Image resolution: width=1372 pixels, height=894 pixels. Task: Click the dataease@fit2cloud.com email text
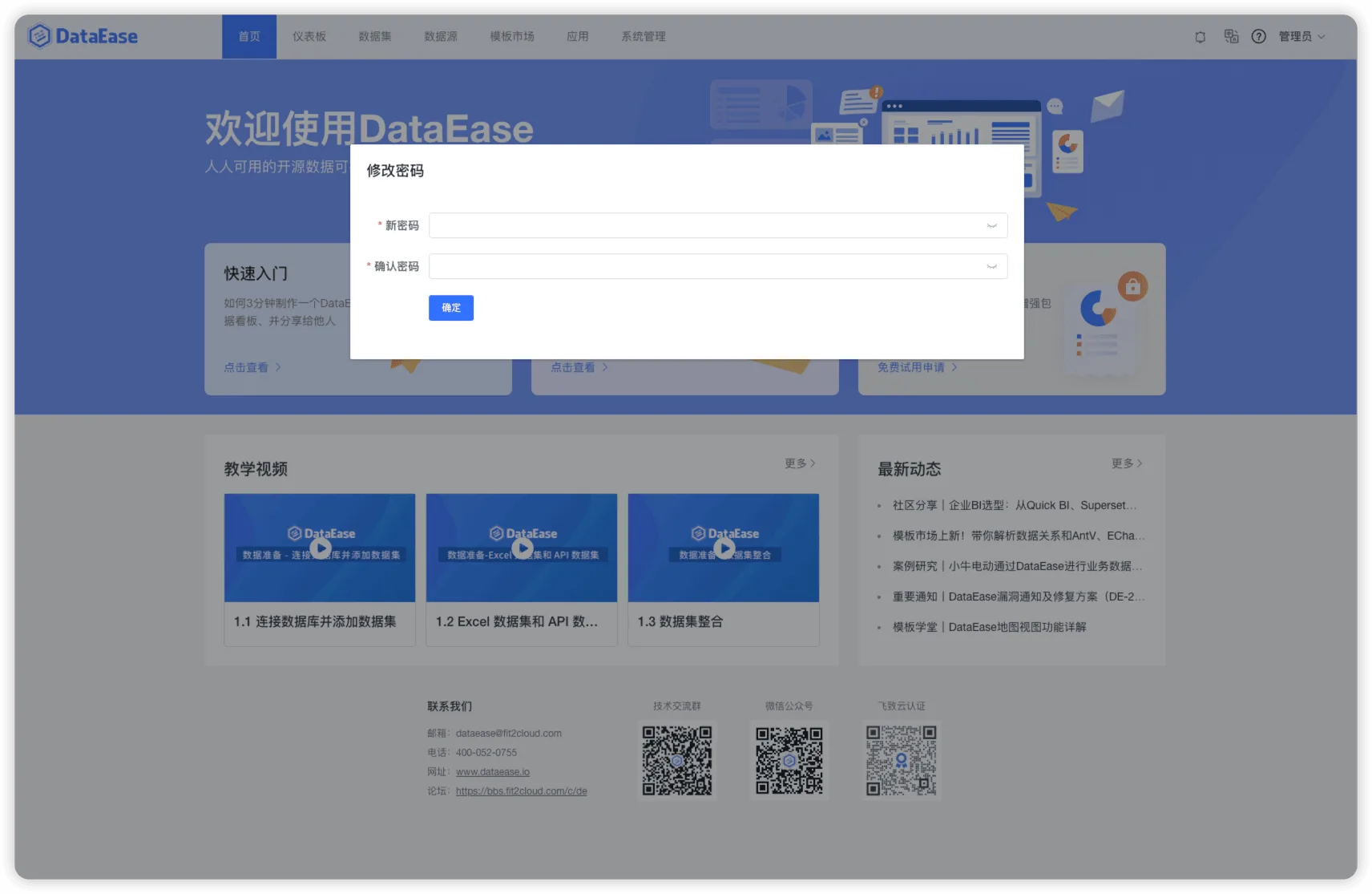[x=509, y=734]
